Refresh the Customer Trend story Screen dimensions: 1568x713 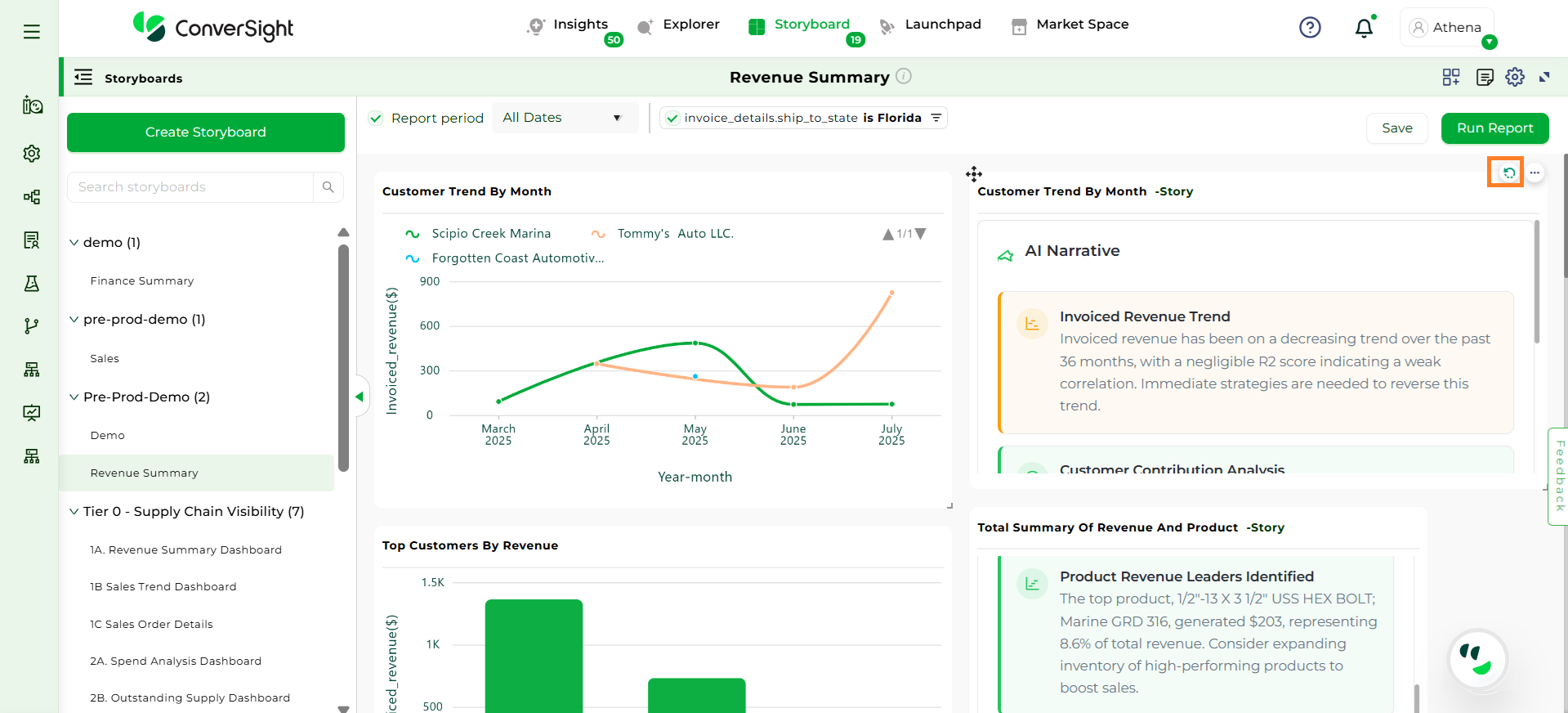point(1508,173)
